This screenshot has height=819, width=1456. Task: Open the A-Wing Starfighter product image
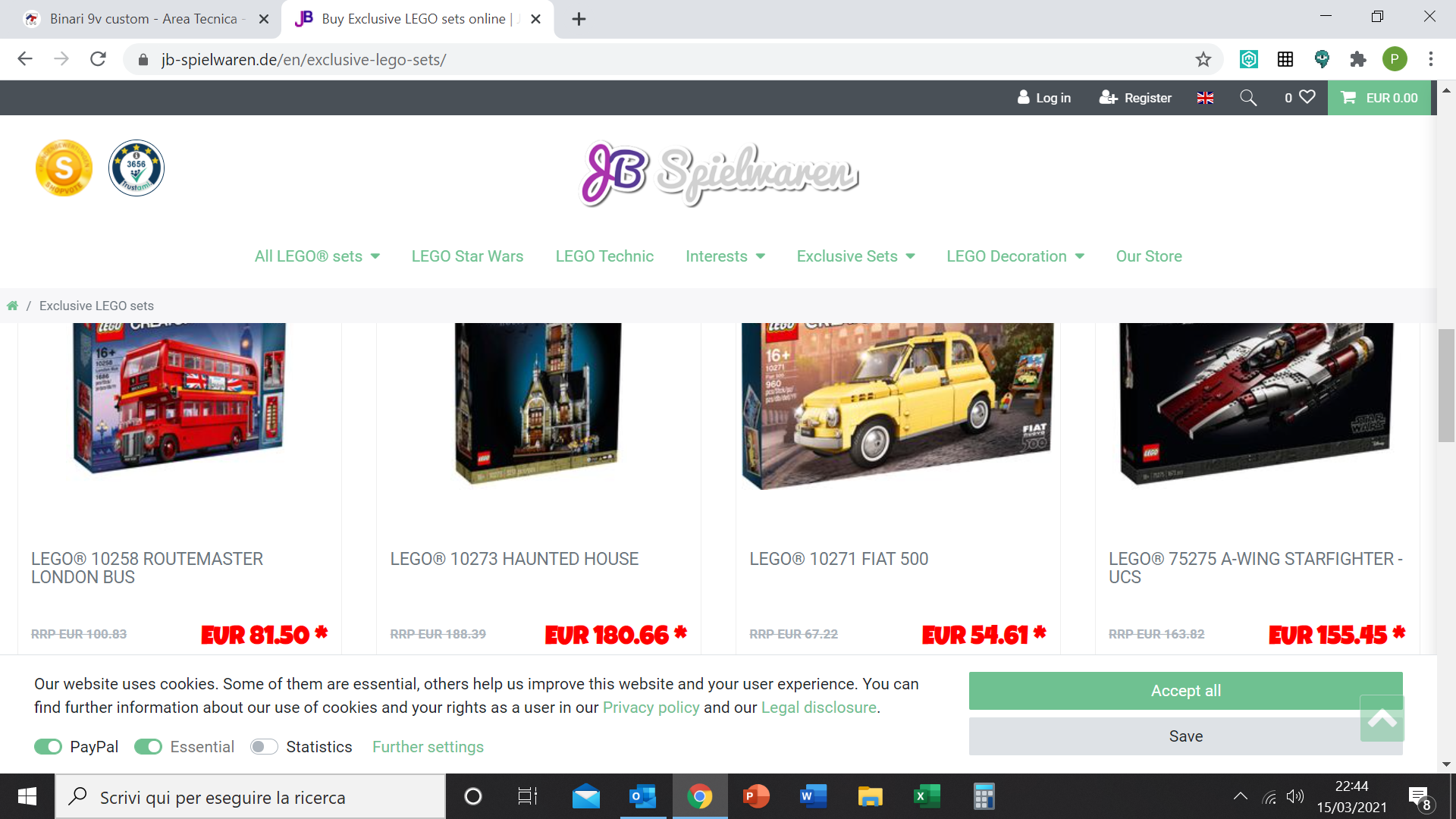(1257, 402)
